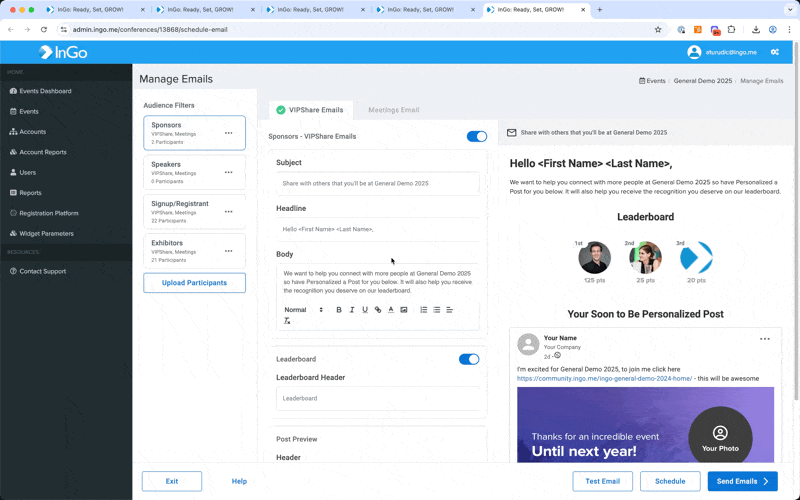Insert an image in Body editor
Screen dimensions: 800x500
tap(404, 310)
